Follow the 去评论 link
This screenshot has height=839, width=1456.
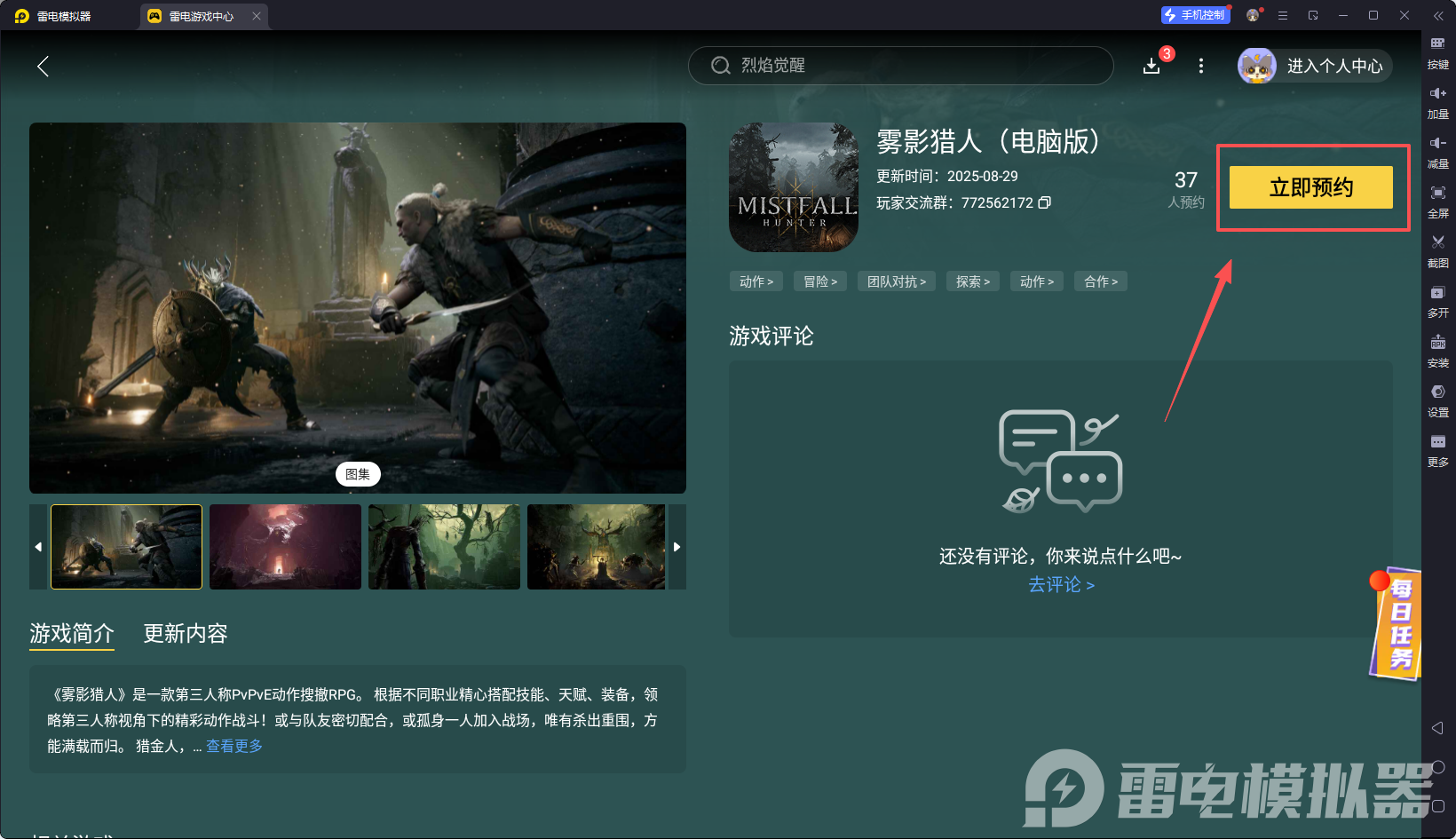coord(1061,584)
